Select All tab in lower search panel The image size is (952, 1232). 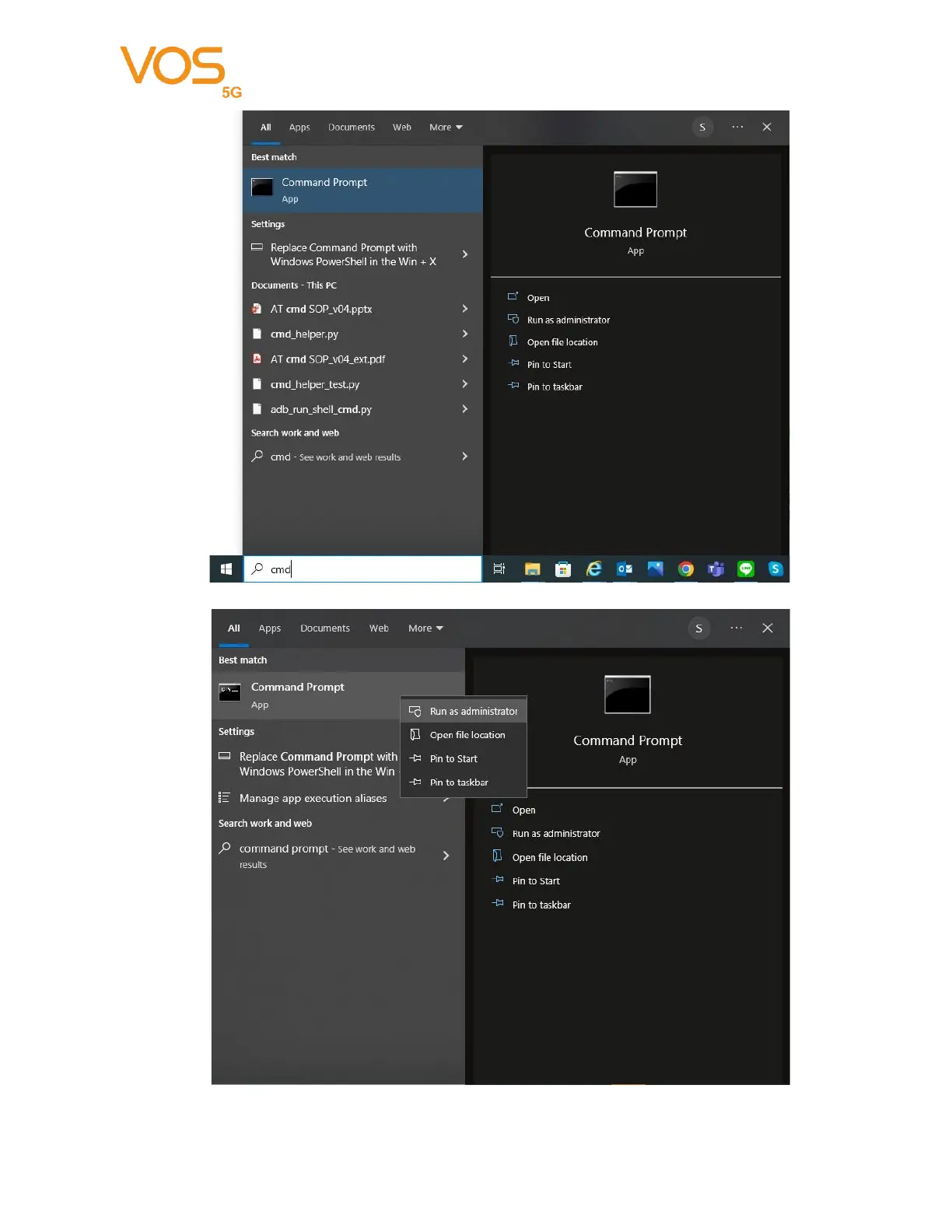pos(234,628)
